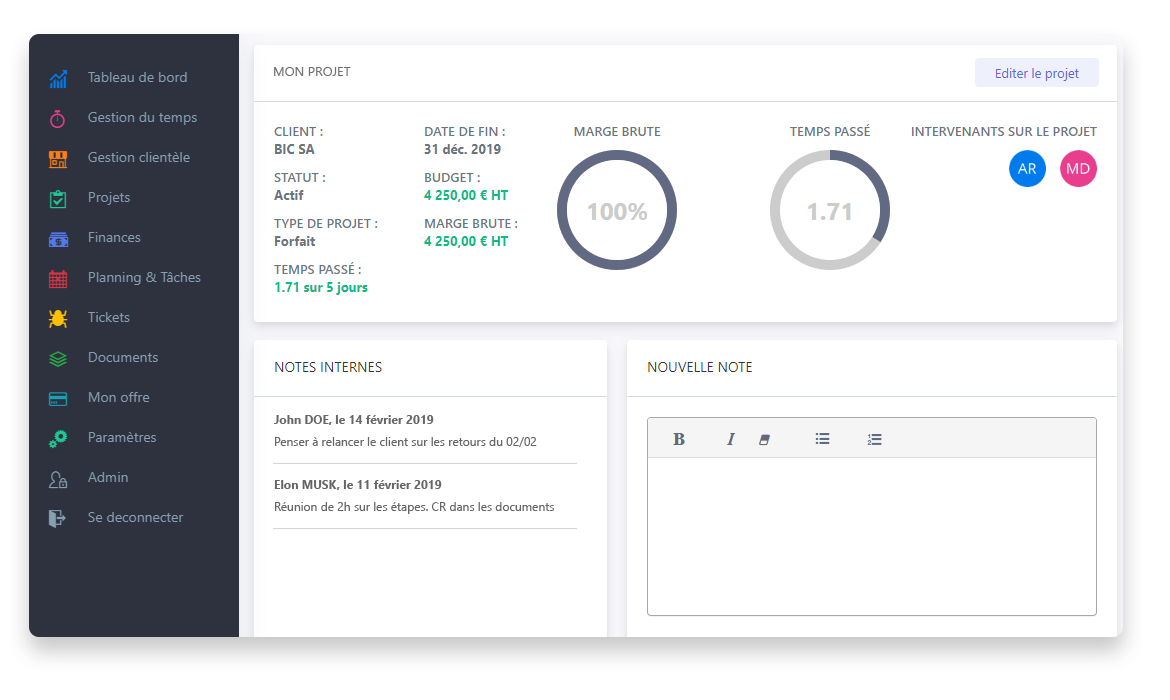This screenshot has width=1170, height=700.
Task: Click the MON PROJET card title
Action: (x=312, y=72)
